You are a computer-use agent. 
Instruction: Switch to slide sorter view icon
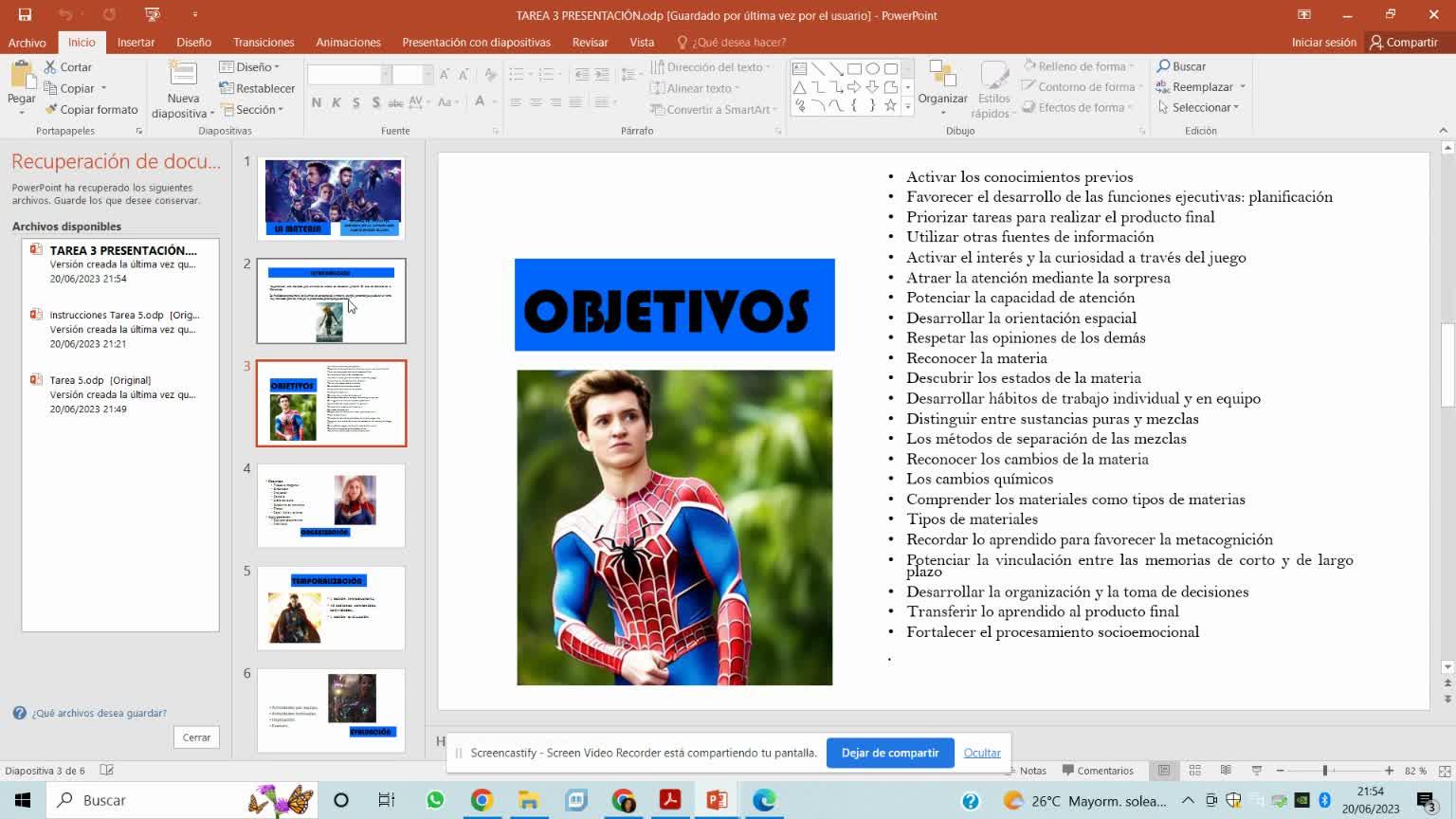[x=1194, y=771]
